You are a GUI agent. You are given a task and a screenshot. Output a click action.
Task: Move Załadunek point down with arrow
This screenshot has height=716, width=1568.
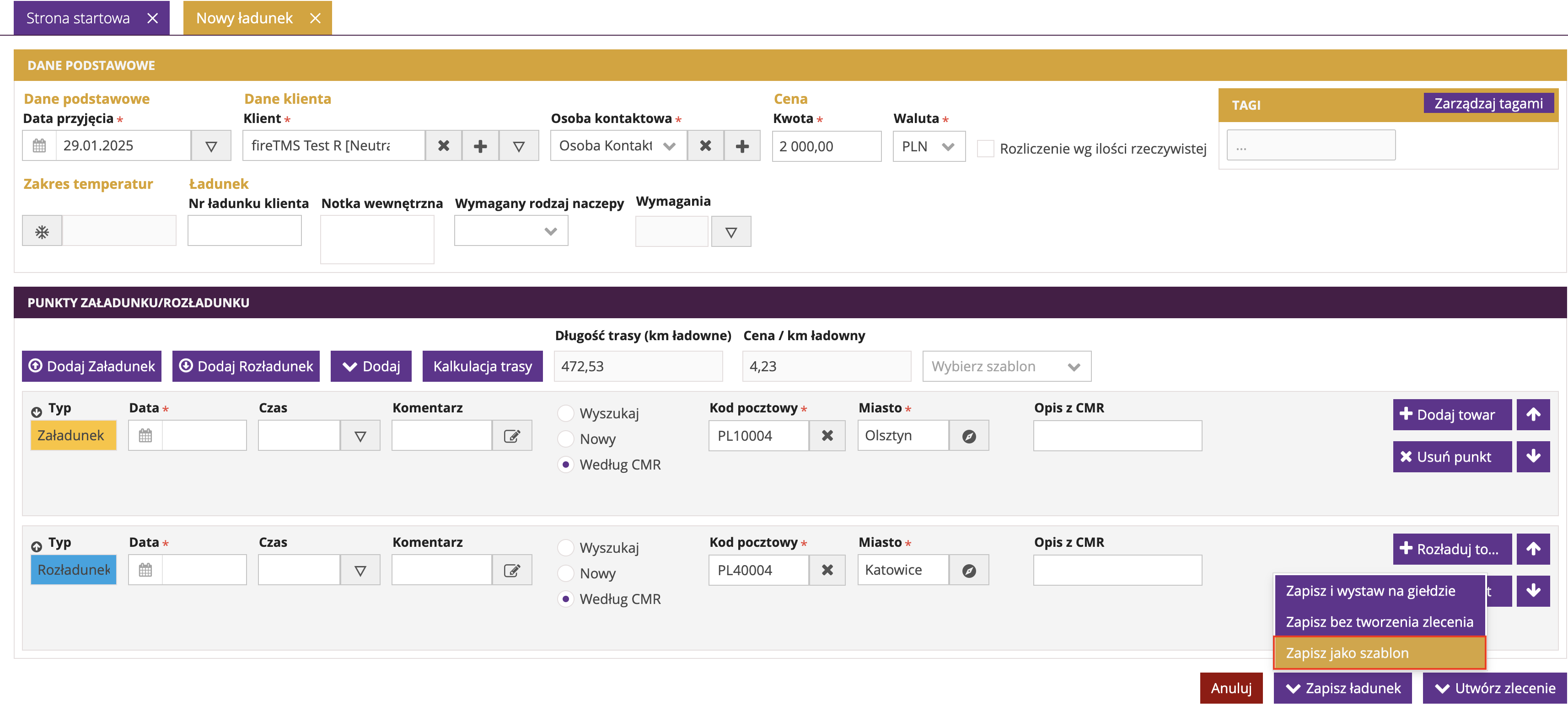[x=1533, y=457]
